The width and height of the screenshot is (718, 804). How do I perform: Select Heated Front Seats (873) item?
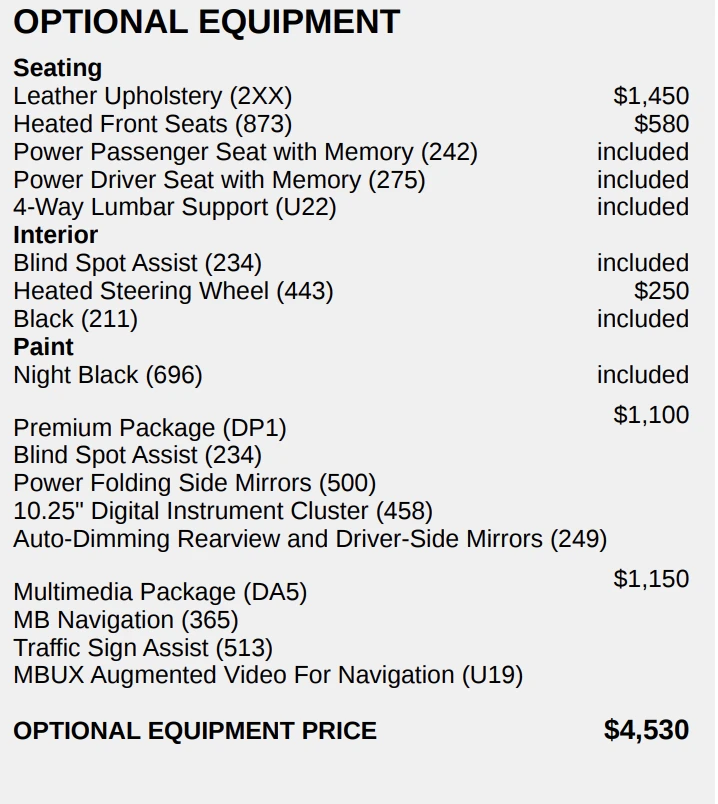[x=152, y=124]
